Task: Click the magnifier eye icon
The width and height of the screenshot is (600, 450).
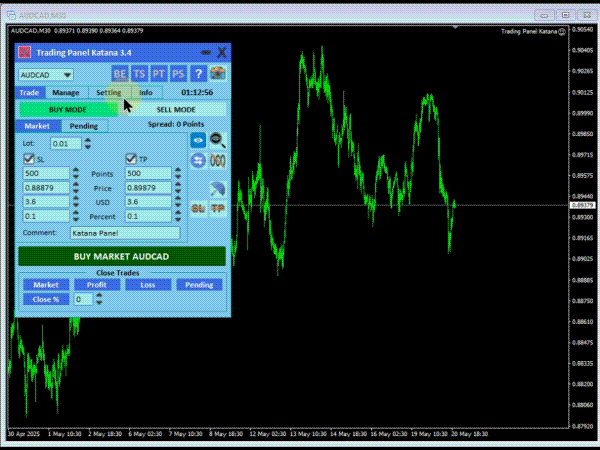Action: pos(217,140)
